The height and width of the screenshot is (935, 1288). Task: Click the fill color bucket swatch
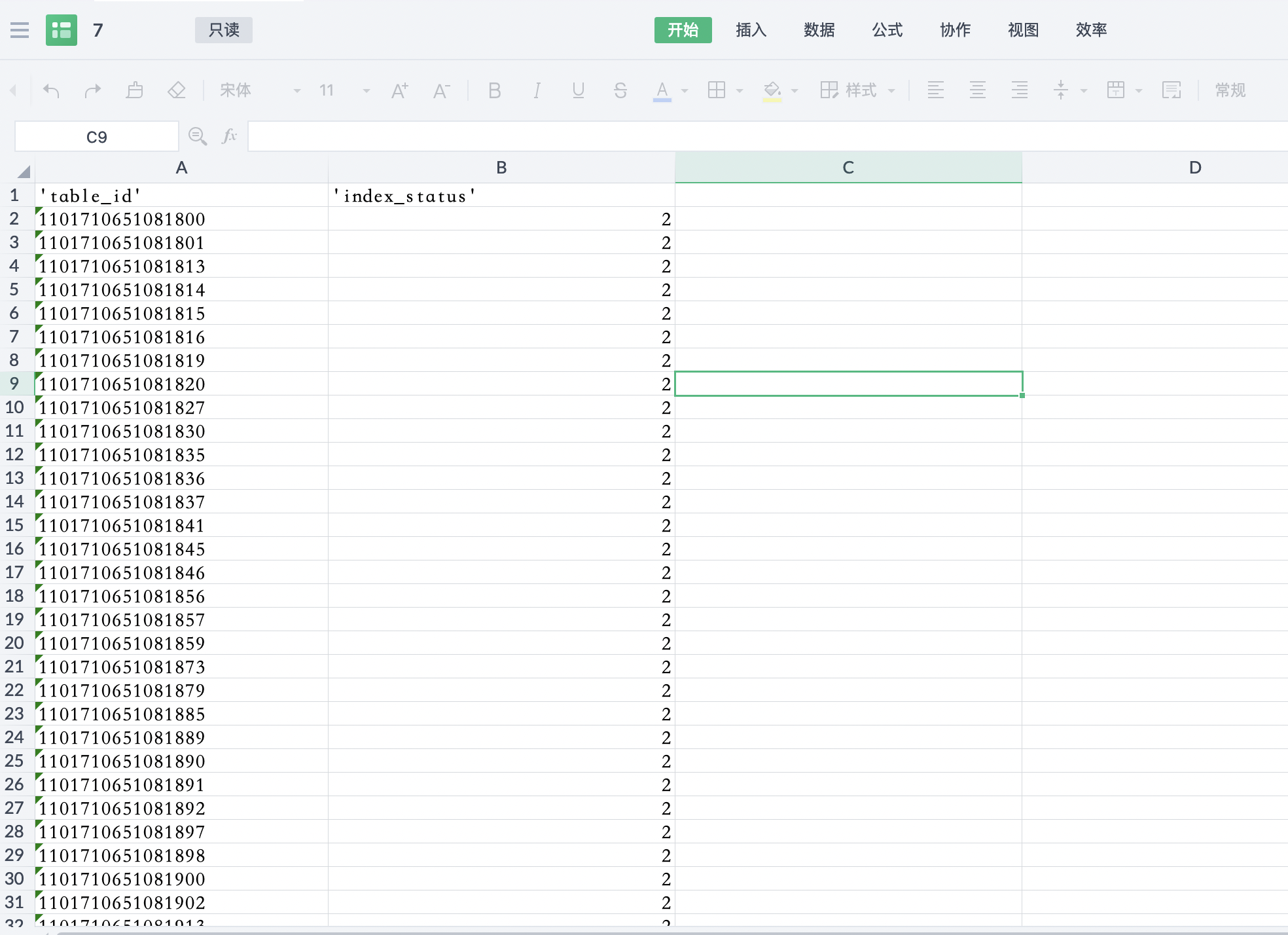tap(772, 90)
